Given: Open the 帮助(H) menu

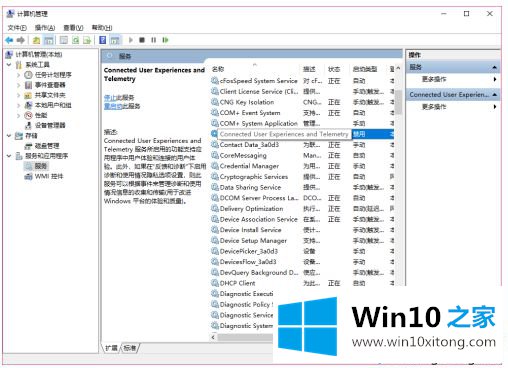Looking at the screenshot, I should click(102, 28).
